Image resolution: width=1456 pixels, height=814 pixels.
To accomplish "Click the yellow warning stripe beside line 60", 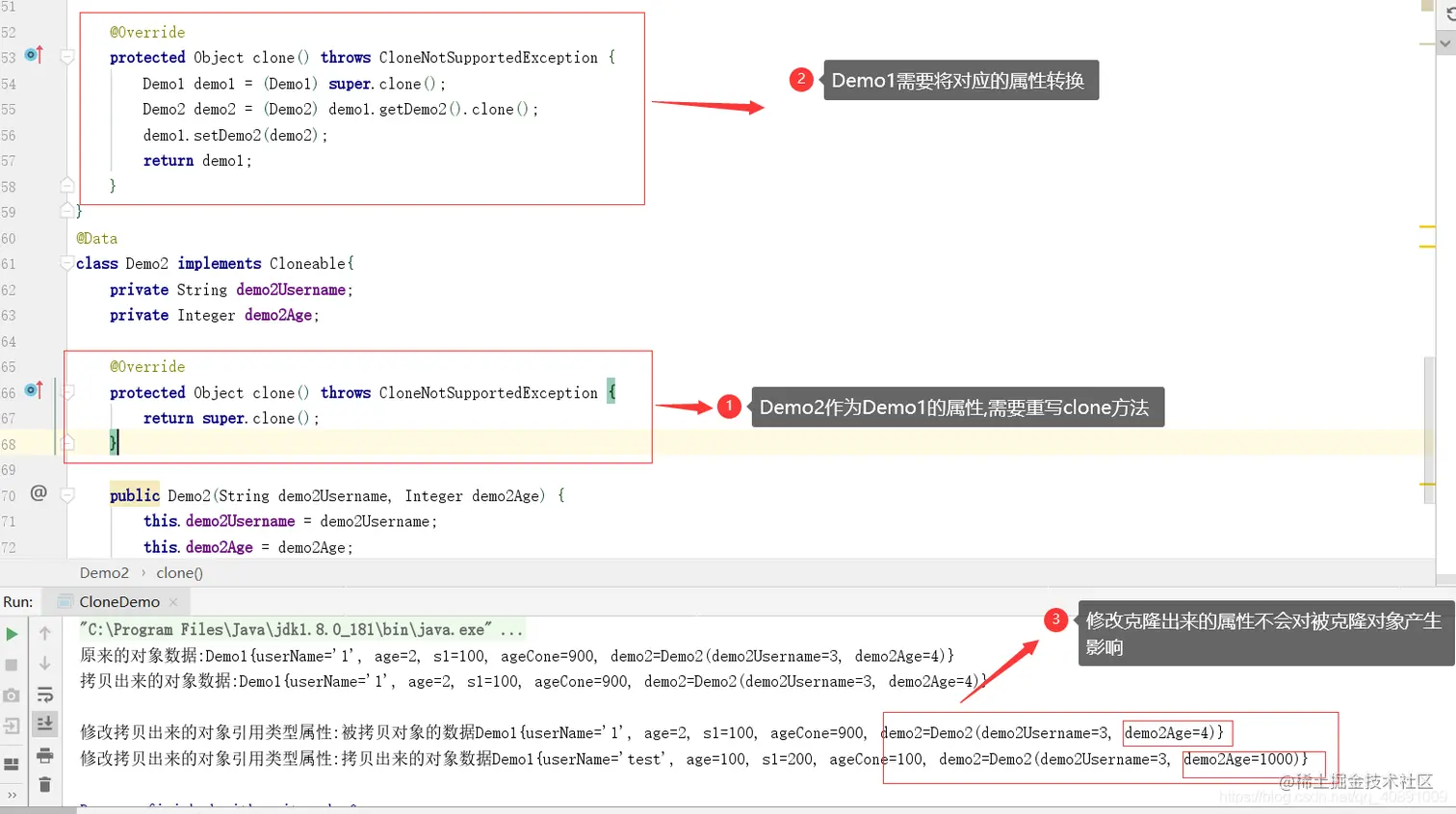I will click(x=1427, y=246).
